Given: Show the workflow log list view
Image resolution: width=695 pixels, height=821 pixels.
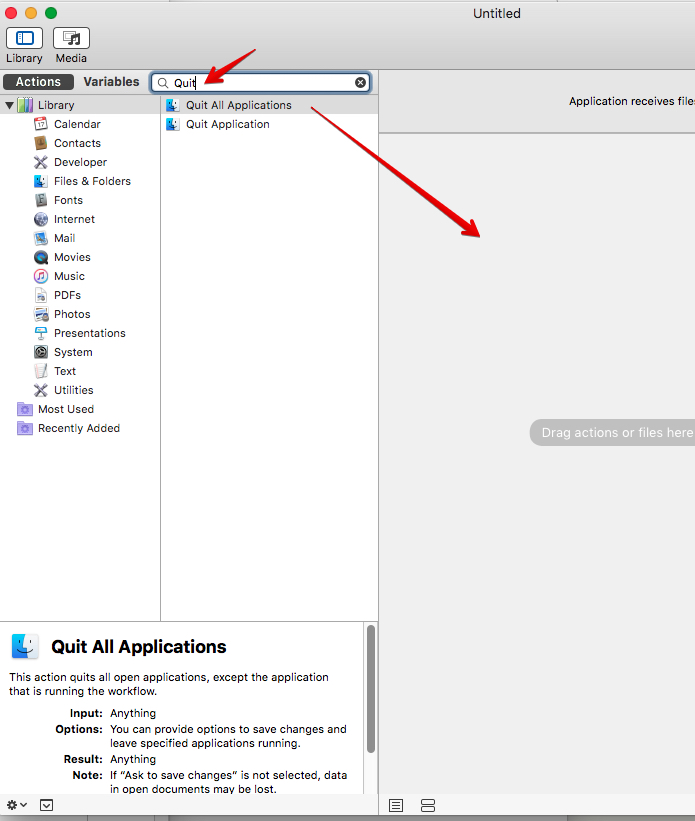Looking at the screenshot, I should pyautogui.click(x=396, y=805).
